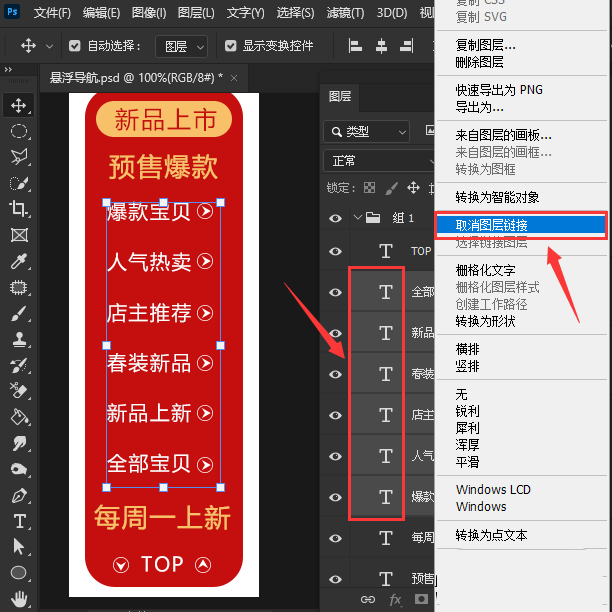Open the 图像(I) menu
The width and height of the screenshot is (612, 612).
click(149, 13)
